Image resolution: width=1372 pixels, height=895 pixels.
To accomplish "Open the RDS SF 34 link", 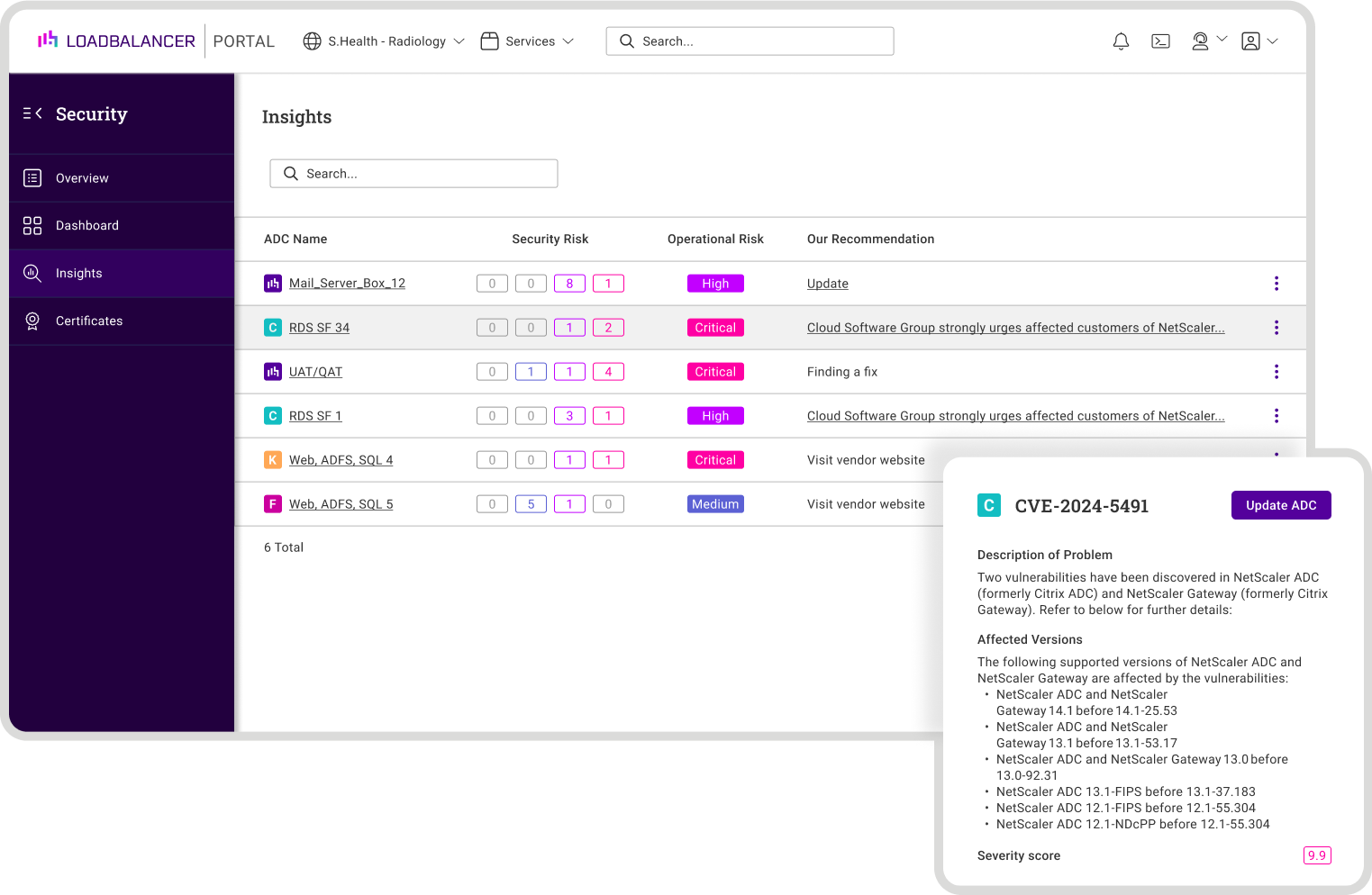I will click(x=319, y=328).
